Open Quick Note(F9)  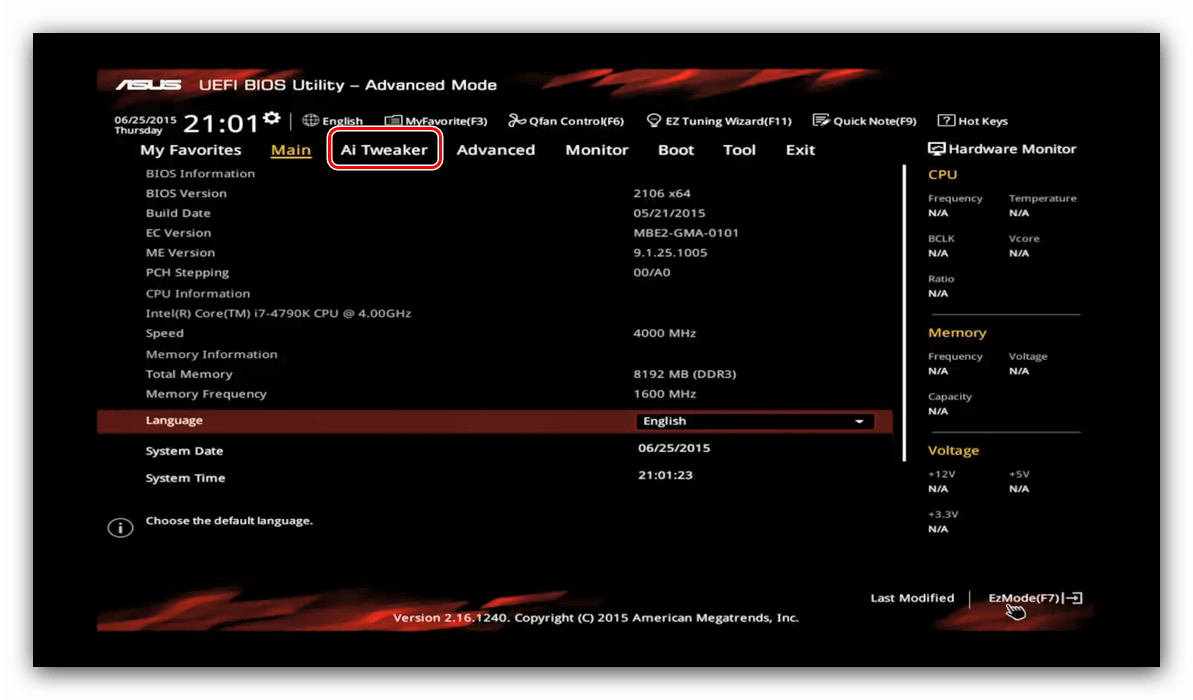tap(864, 121)
